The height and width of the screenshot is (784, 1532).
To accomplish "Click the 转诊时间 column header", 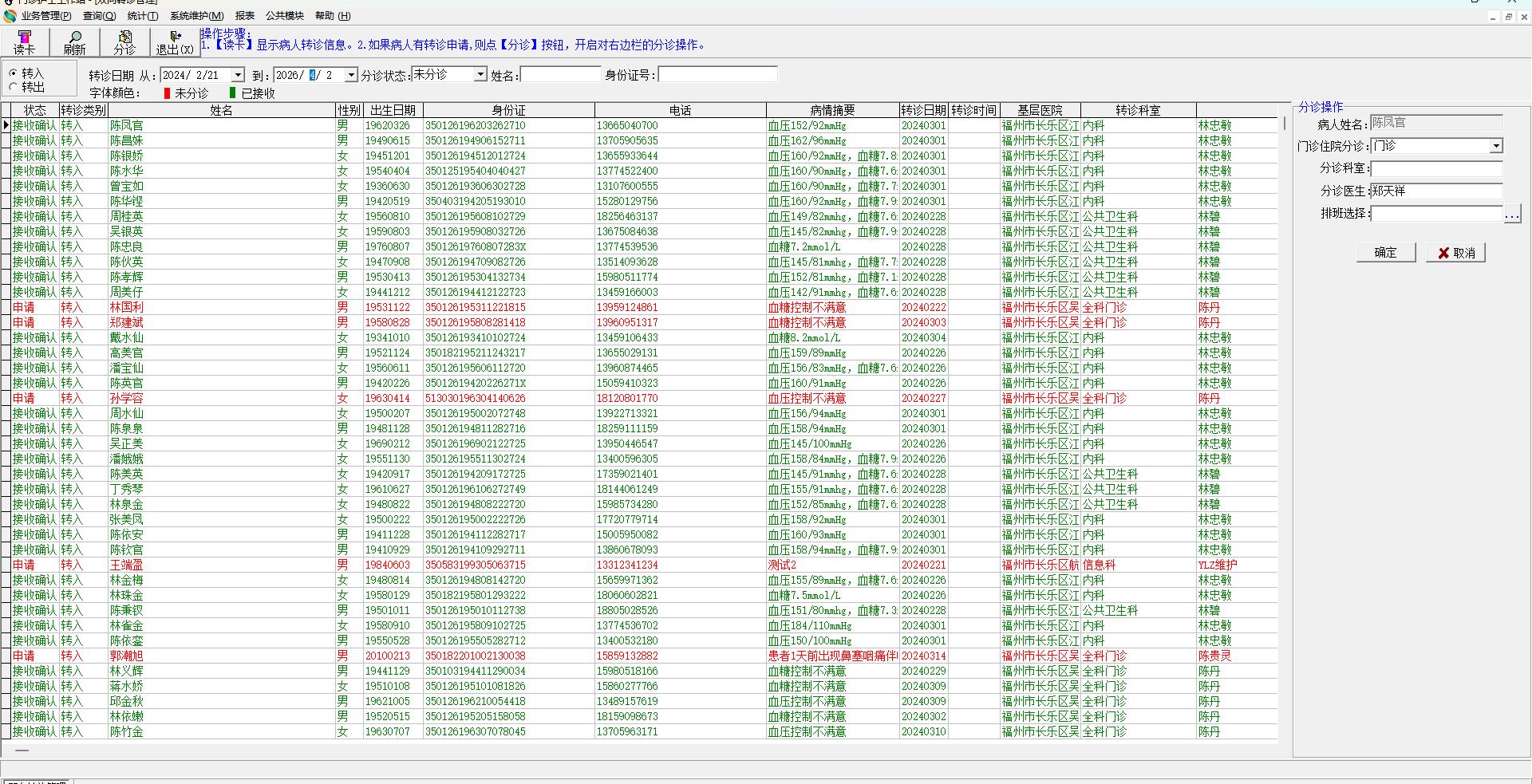I will click(973, 110).
